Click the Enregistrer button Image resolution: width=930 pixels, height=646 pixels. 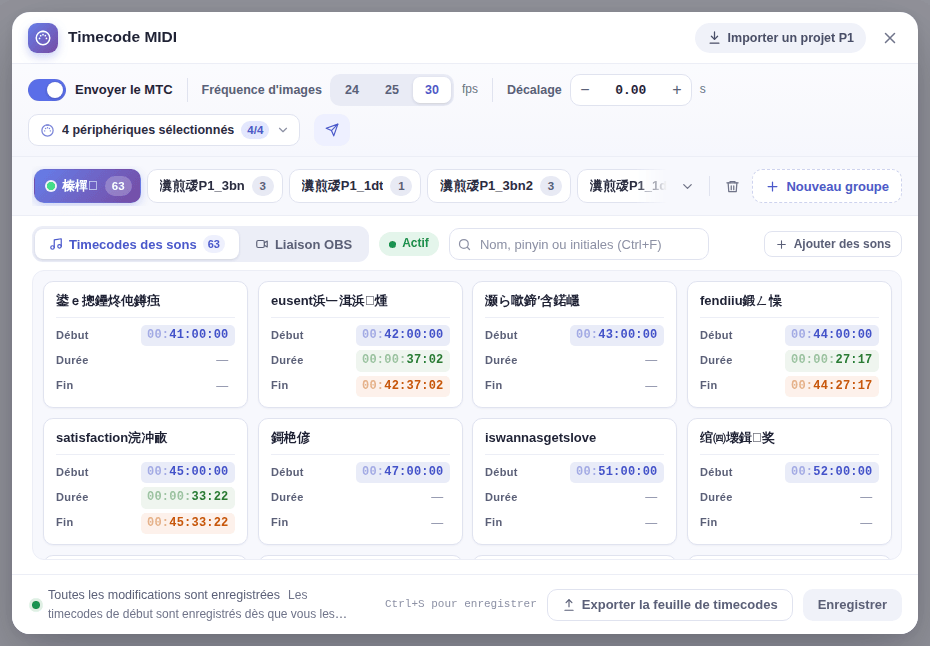[852, 605]
